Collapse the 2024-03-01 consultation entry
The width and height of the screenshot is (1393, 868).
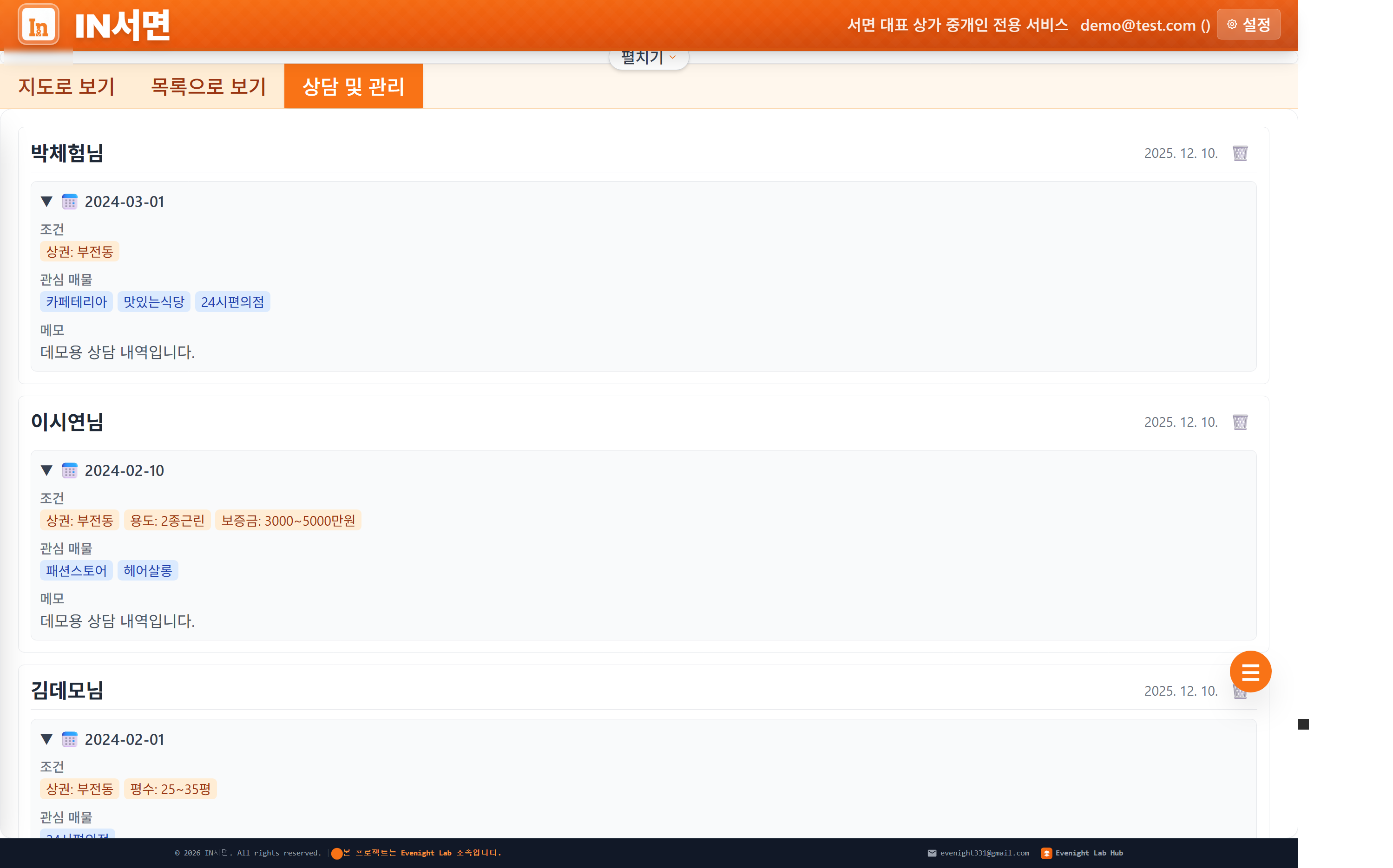tap(47, 202)
